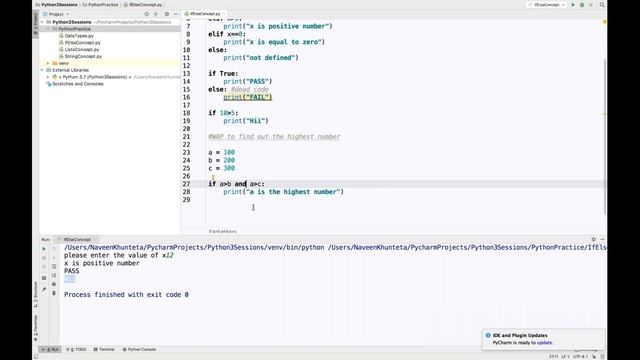Collapse the External Libraries node arrow
Screen dimensions: 640x360
click(42, 70)
